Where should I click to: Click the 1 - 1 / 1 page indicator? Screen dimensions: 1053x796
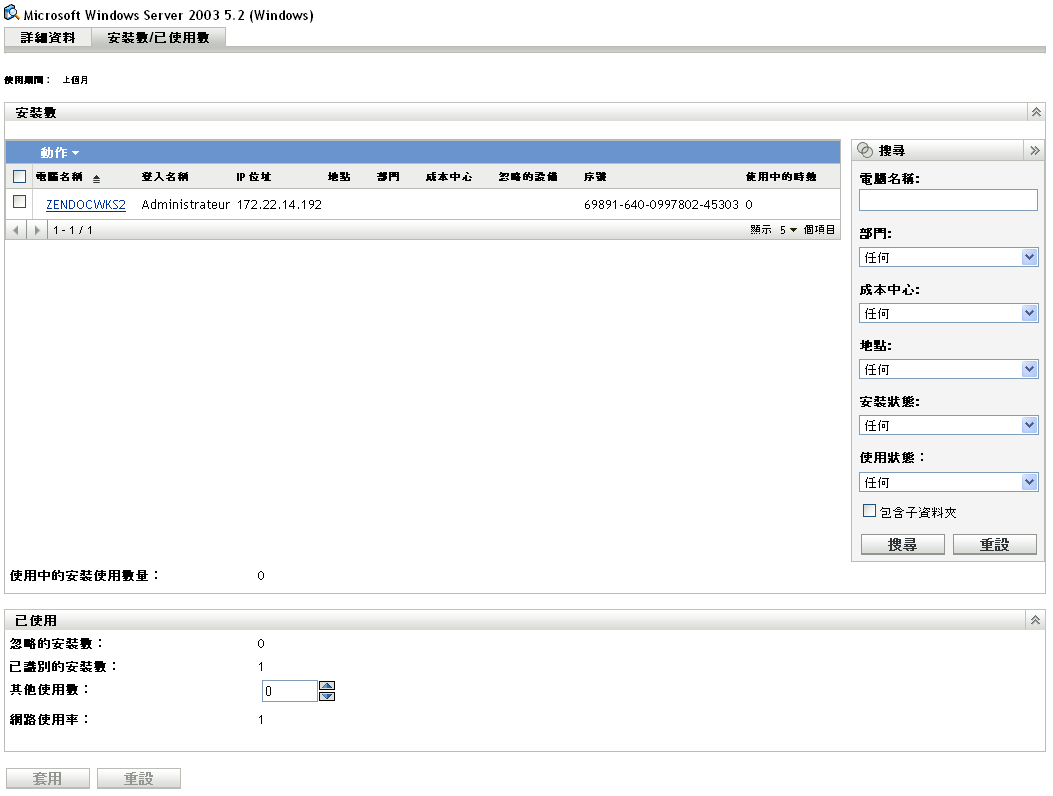click(73, 230)
